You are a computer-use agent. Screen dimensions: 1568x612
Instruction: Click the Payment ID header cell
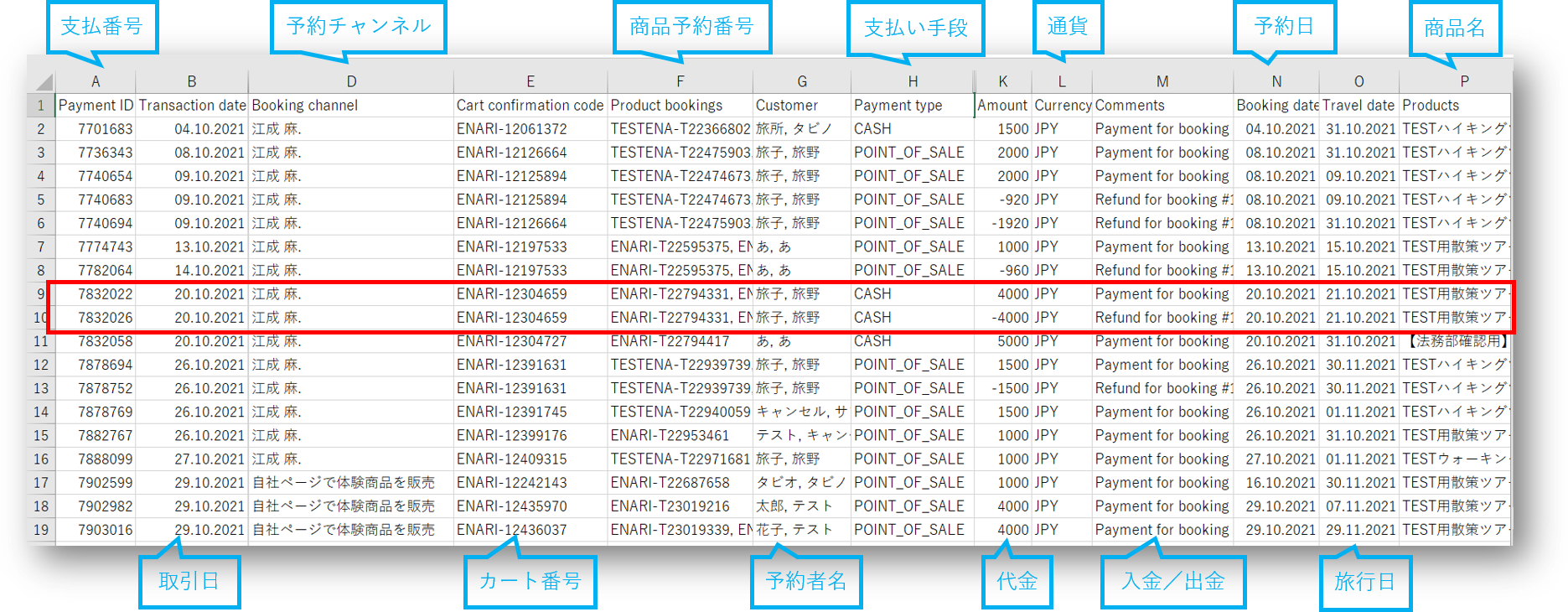point(96,106)
